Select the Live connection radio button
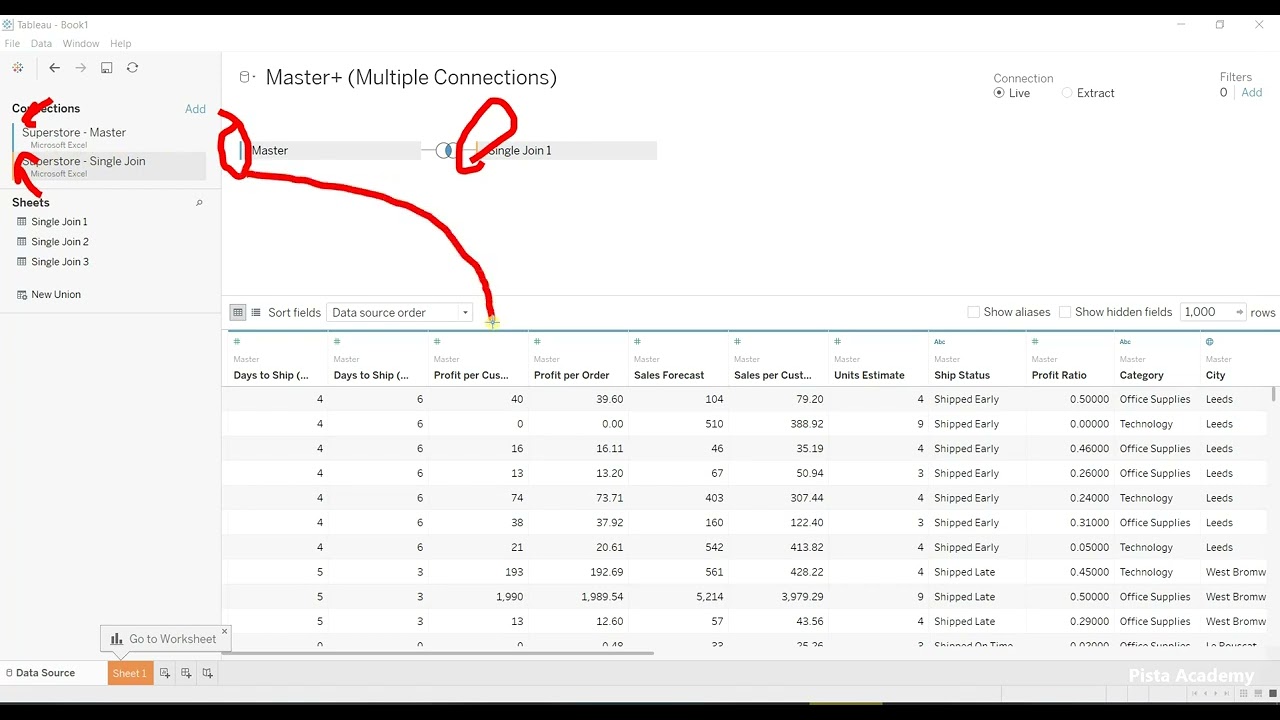 (x=999, y=93)
